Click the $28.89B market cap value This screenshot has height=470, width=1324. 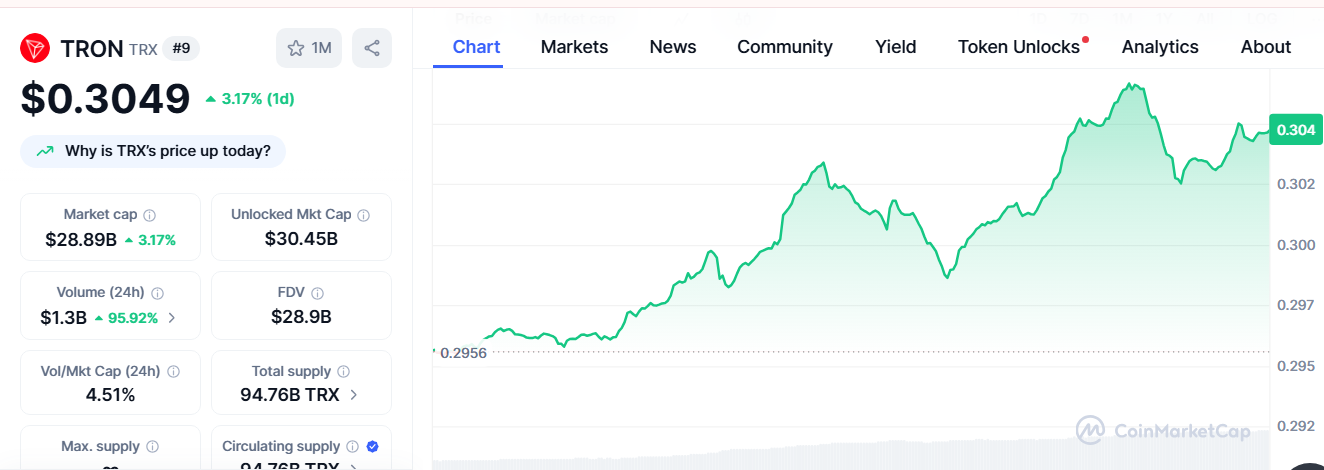click(x=81, y=240)
